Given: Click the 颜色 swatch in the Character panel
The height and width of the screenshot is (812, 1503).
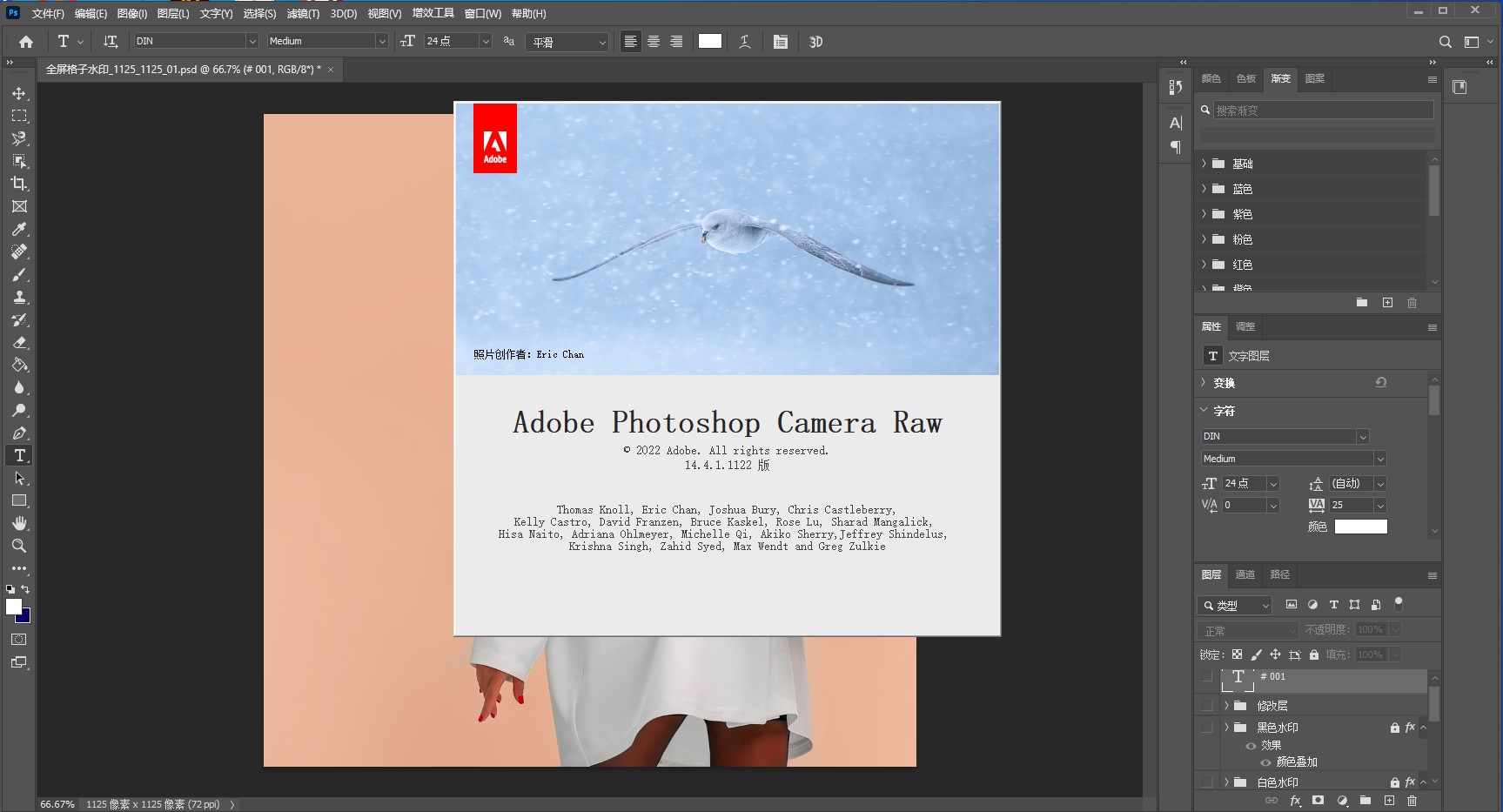Looking at the screenshot, I should pos(1360,527).
